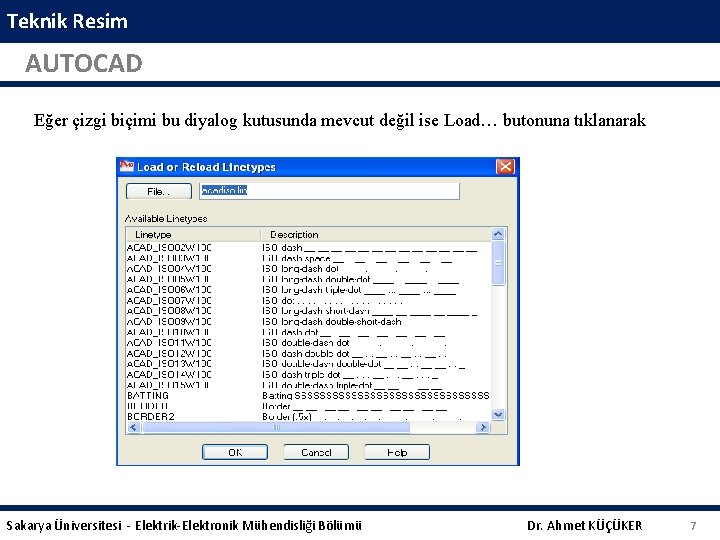720x540 pixels.
Task: Click the 'ISO dash dot' description
Action: [353, 332]
